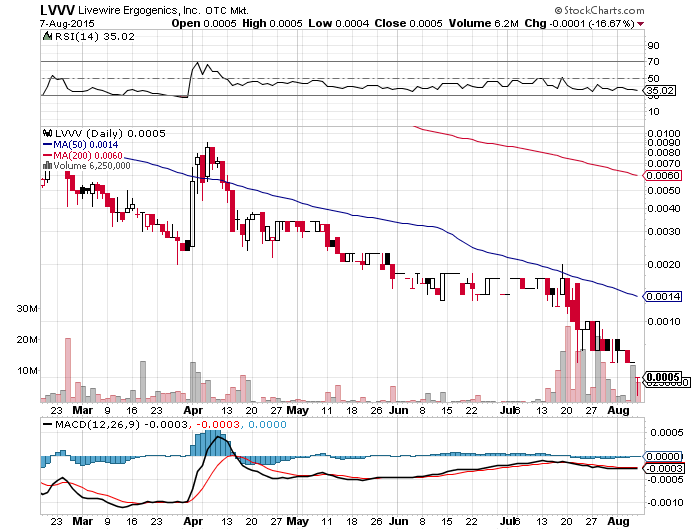
Task: Click the May label on the price chart axis
Action: click(x=298, y=410)
